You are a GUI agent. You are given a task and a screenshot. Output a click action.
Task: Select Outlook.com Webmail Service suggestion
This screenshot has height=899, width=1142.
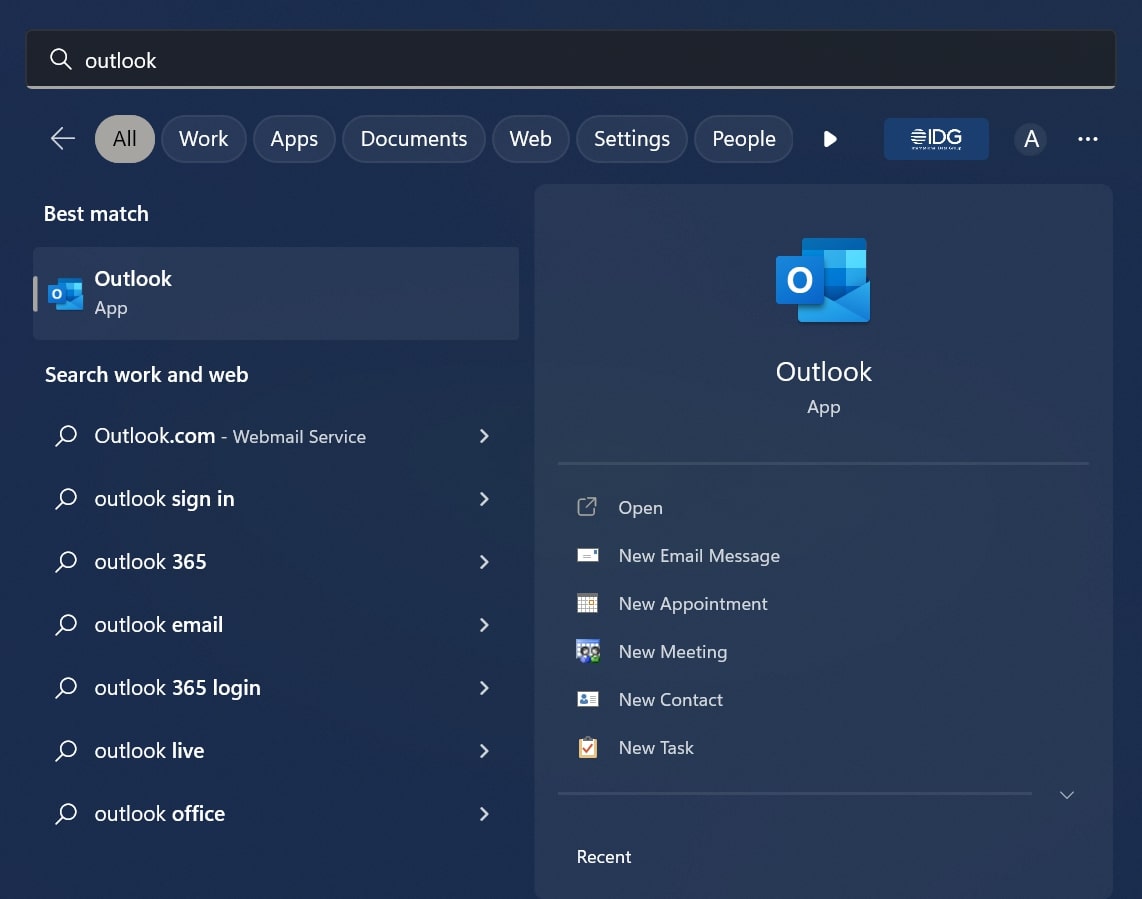coord(276,436)
